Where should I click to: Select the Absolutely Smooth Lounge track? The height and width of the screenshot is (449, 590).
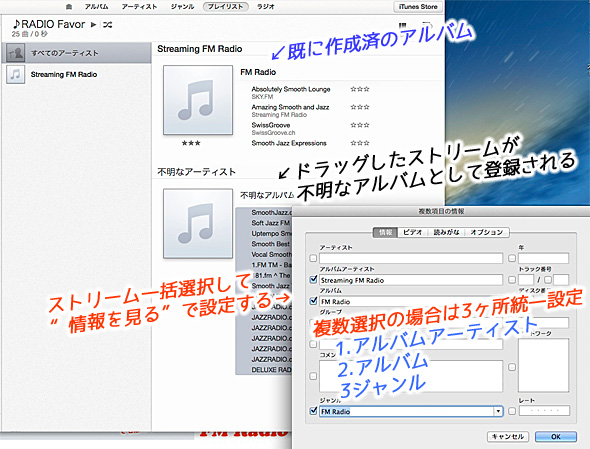click(x=291, y=89)
